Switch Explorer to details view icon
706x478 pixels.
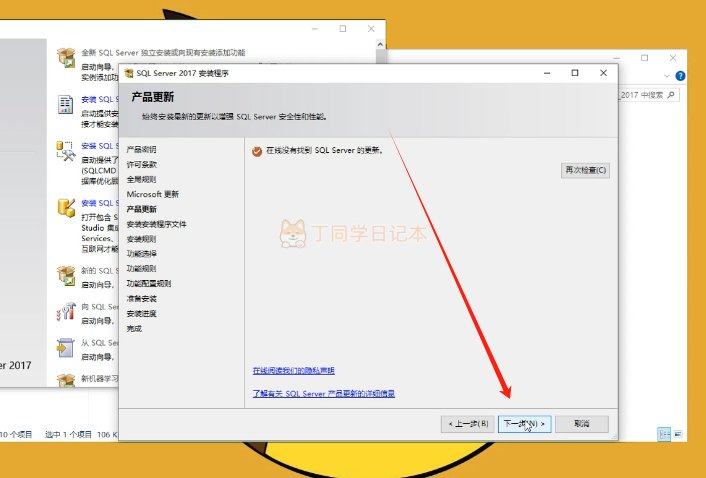[x=664, y=434]
